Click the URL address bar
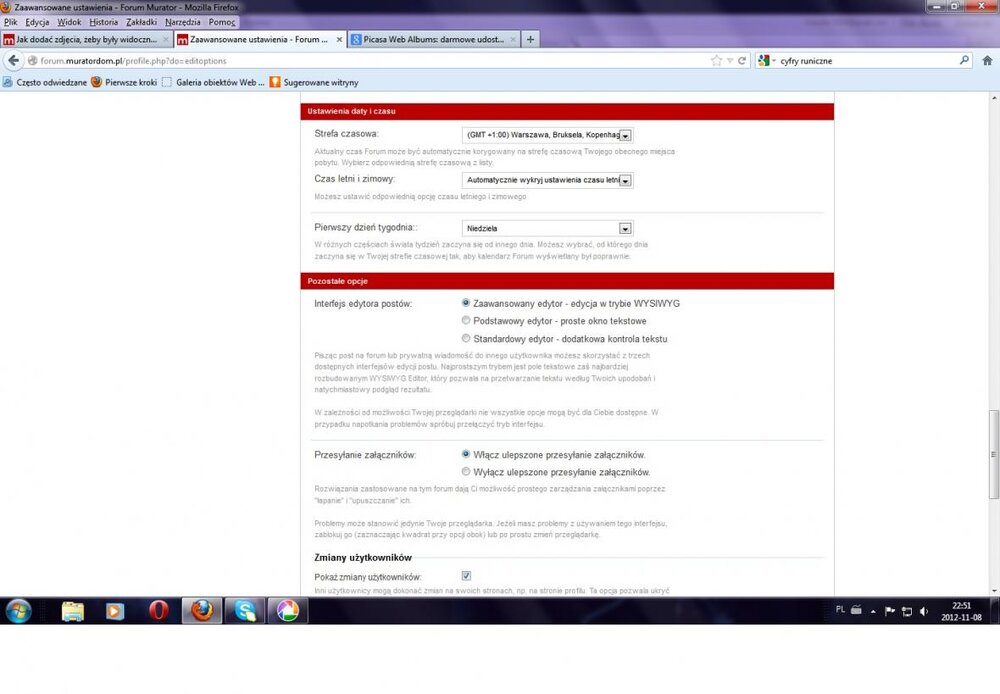Viewport: 1000px width, 694px height. [370, 61]
